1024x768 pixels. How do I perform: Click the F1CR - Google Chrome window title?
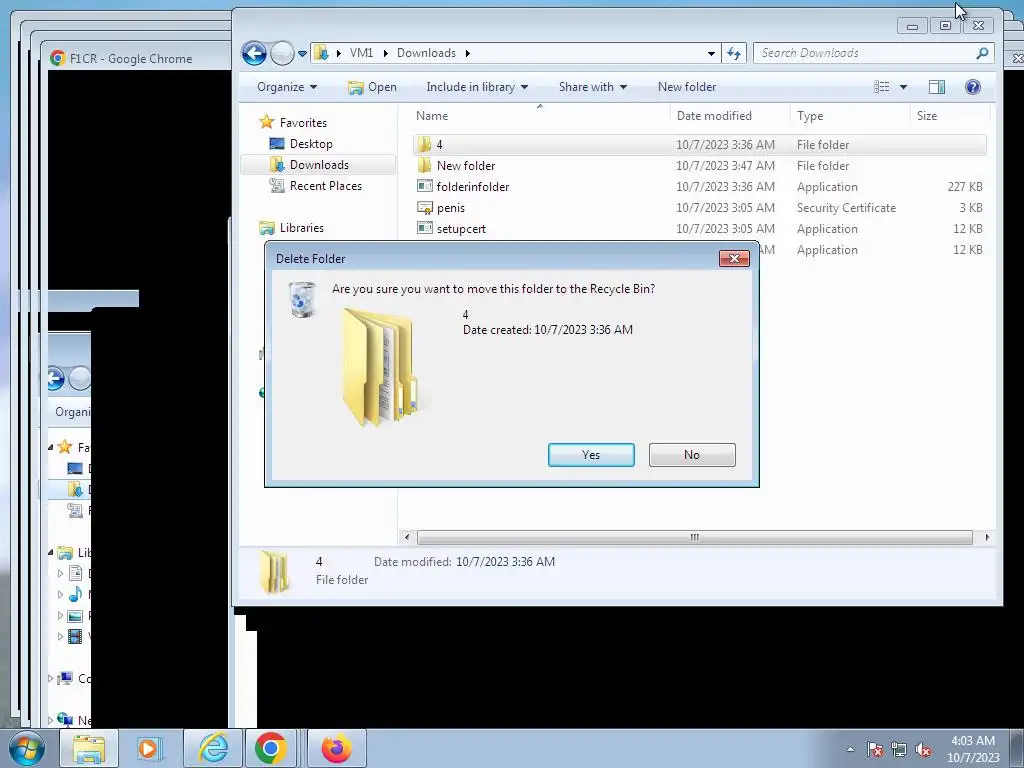pos(131,59)
